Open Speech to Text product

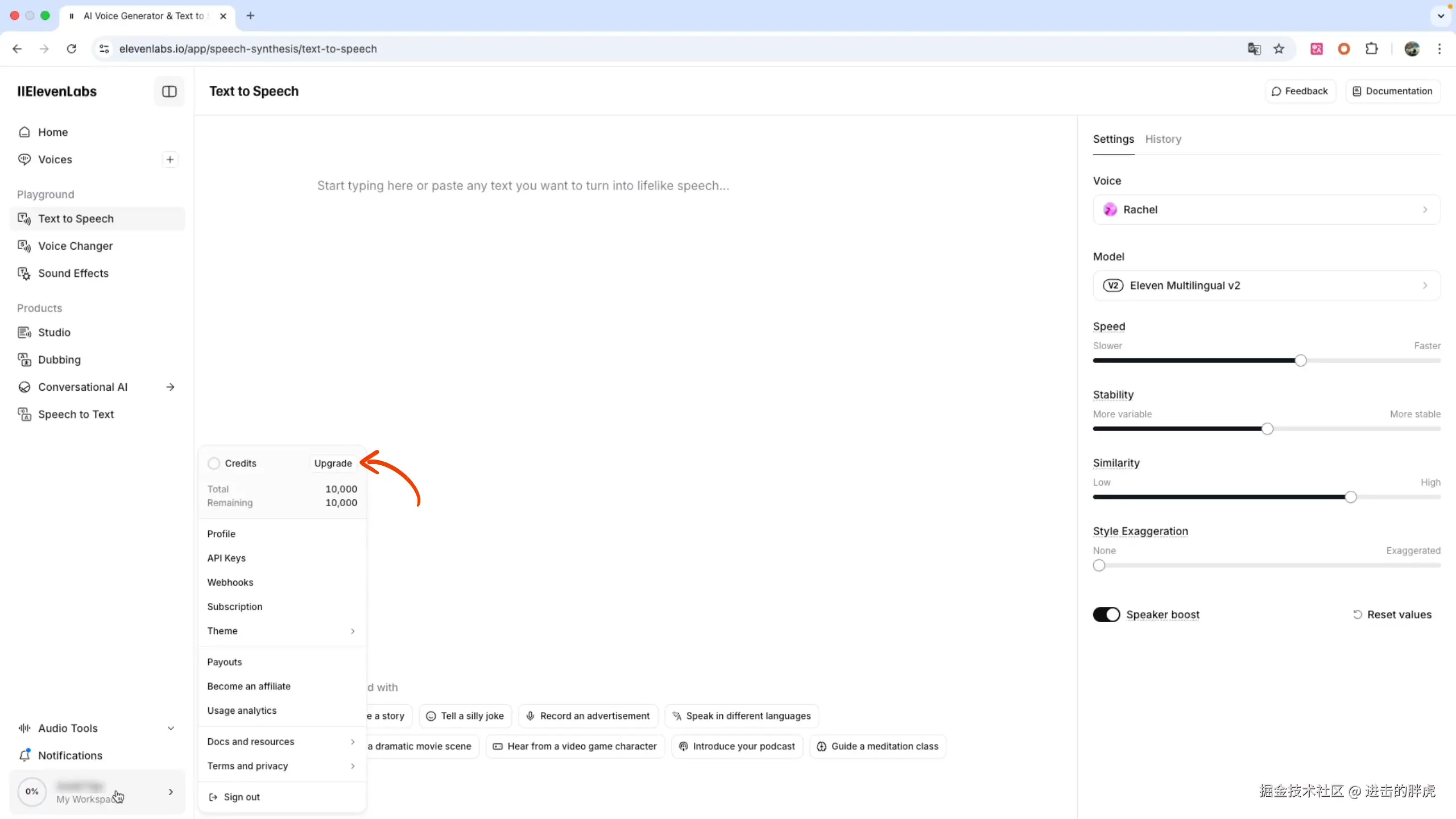[76, 414]
